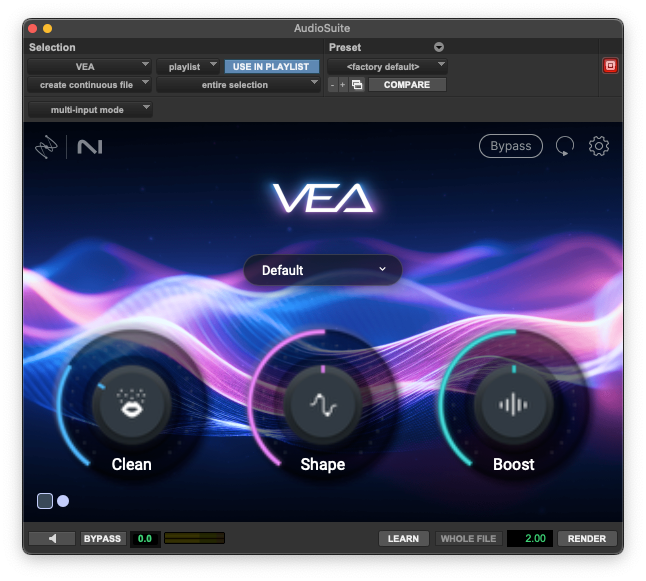Open the create continuous file menu
646x581 pixels.
point(90,85)
